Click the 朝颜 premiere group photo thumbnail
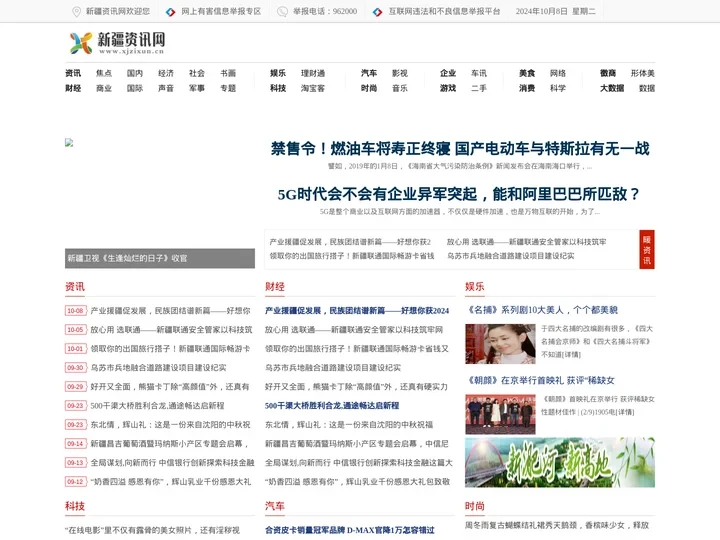Image resolution: width=720 pixels, height=540 pixels. [500, 414]
